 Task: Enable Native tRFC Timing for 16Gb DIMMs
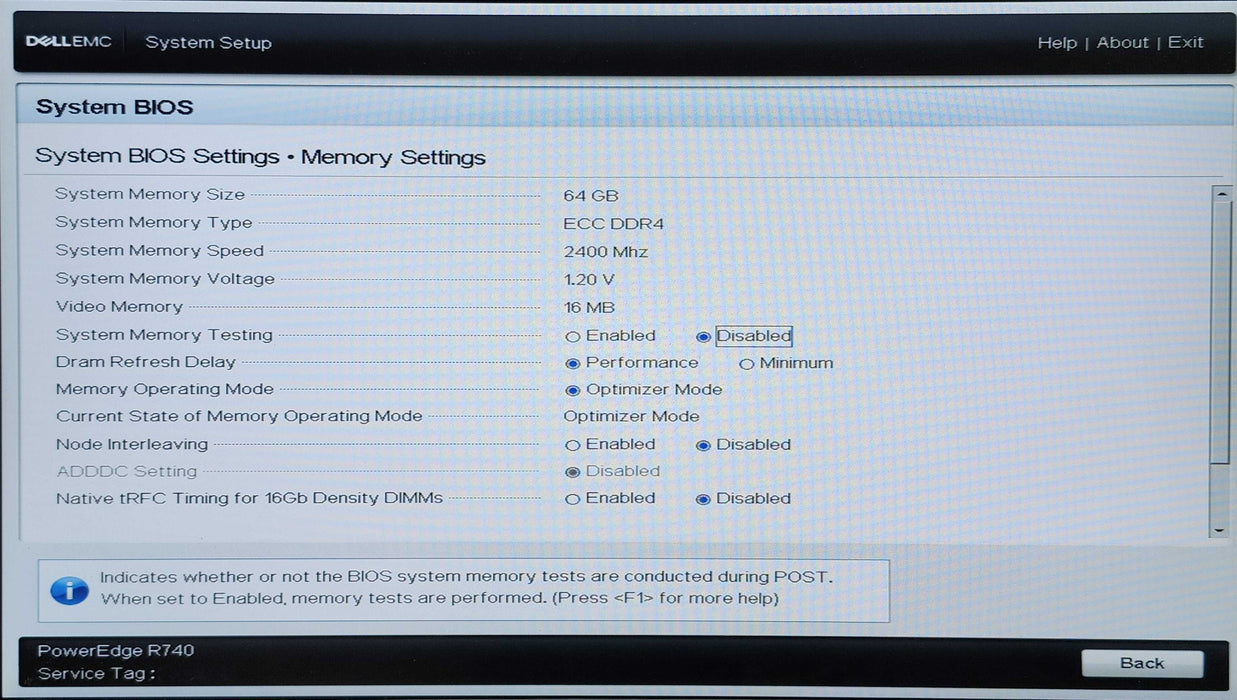[x=573, y=499]
